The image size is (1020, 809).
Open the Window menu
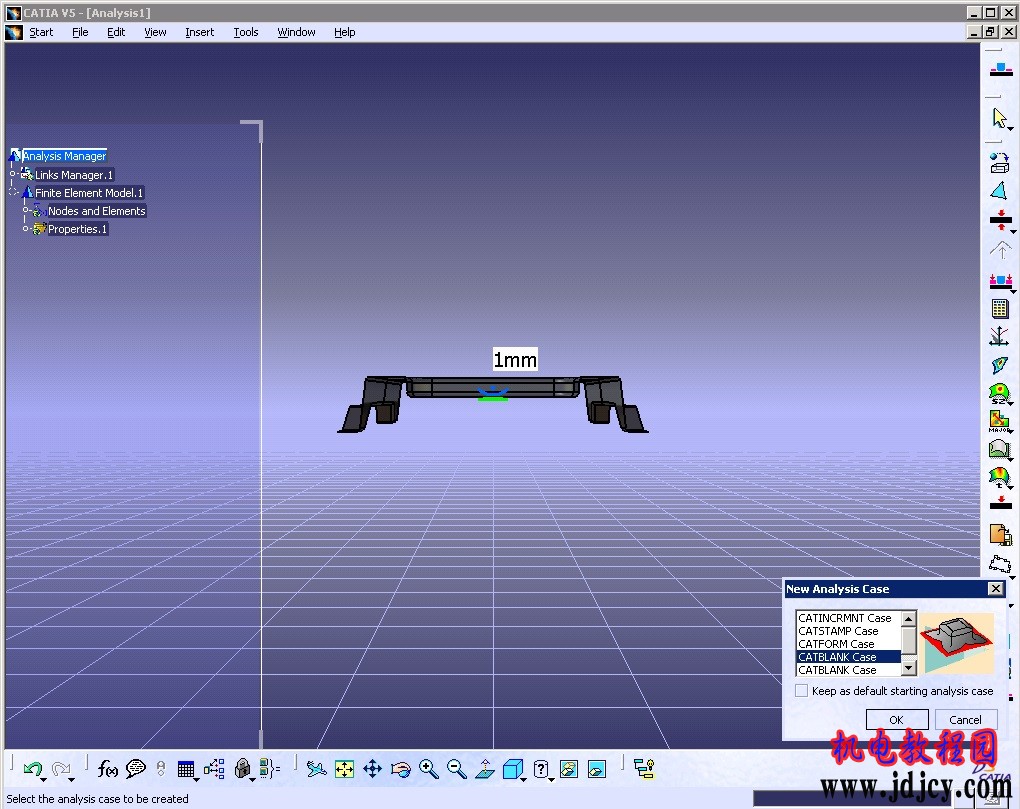pyautogui.click(x=296, y=32)
